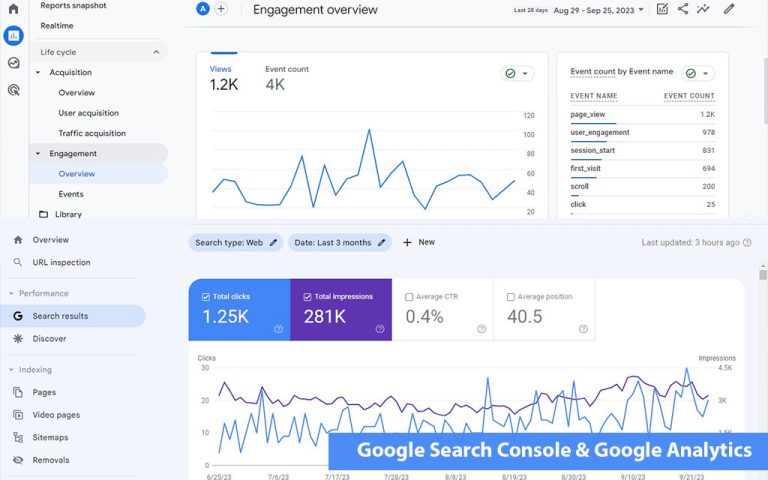Open Traffic acquisition report

(x=91, y=133)
